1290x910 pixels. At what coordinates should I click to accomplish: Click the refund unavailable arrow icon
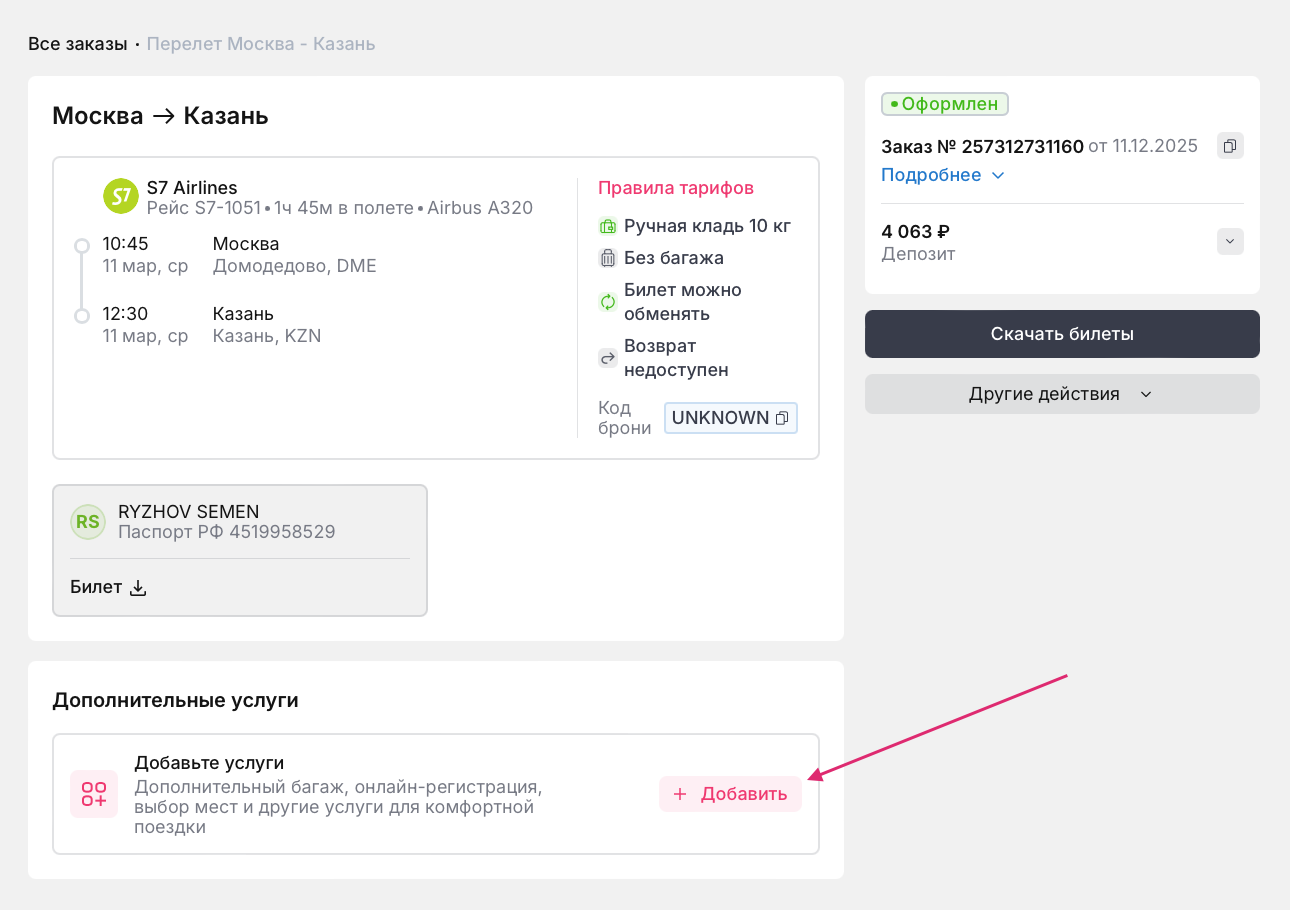point(607,358)
